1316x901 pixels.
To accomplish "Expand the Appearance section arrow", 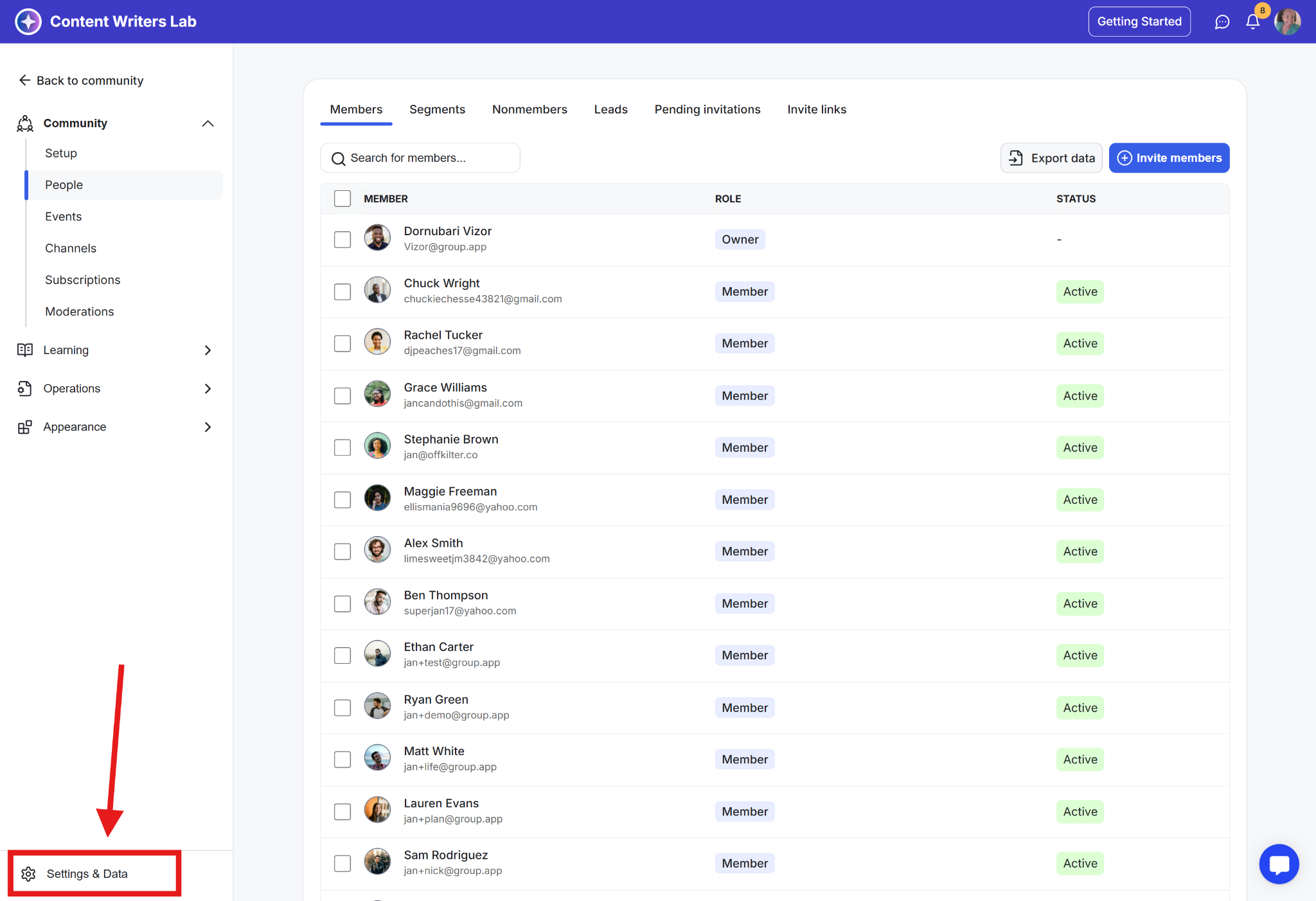I will pyautogui.click(x=208, y=427).
